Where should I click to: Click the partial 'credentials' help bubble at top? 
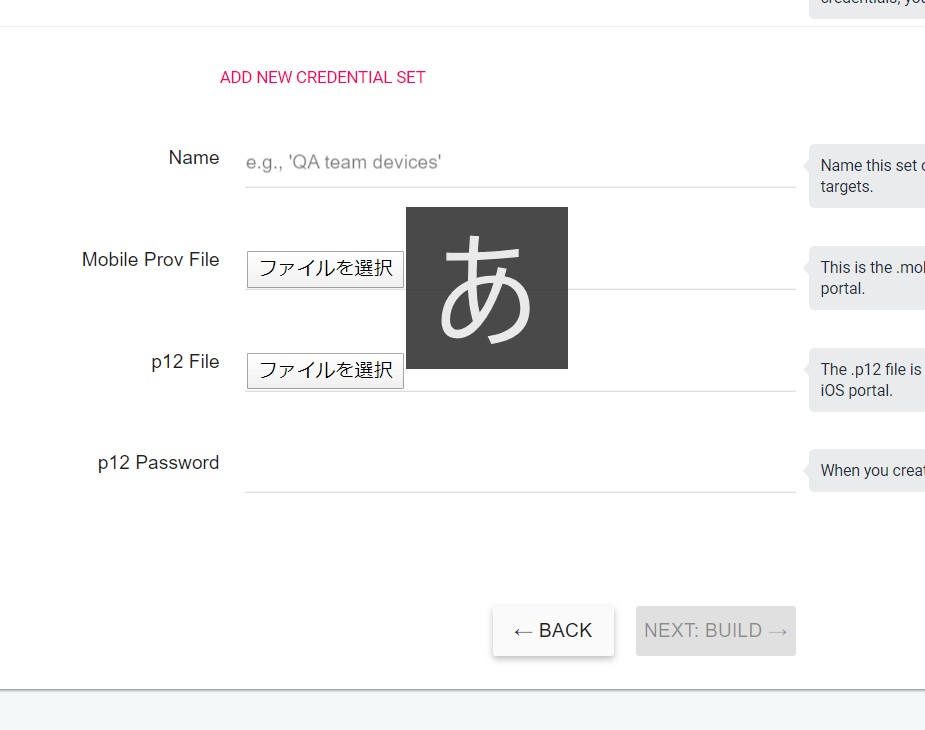click(867, 8)
